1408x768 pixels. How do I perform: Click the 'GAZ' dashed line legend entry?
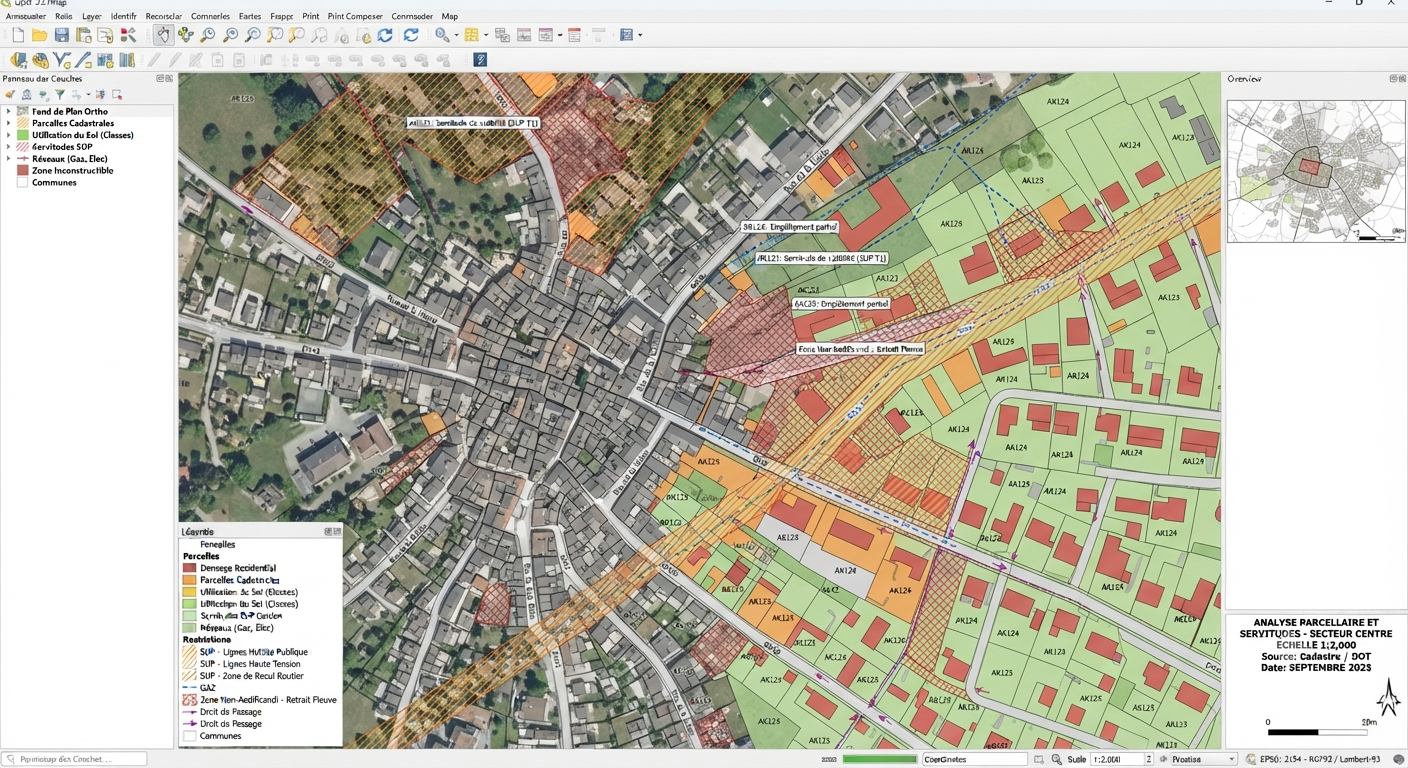tap(207, 688)
